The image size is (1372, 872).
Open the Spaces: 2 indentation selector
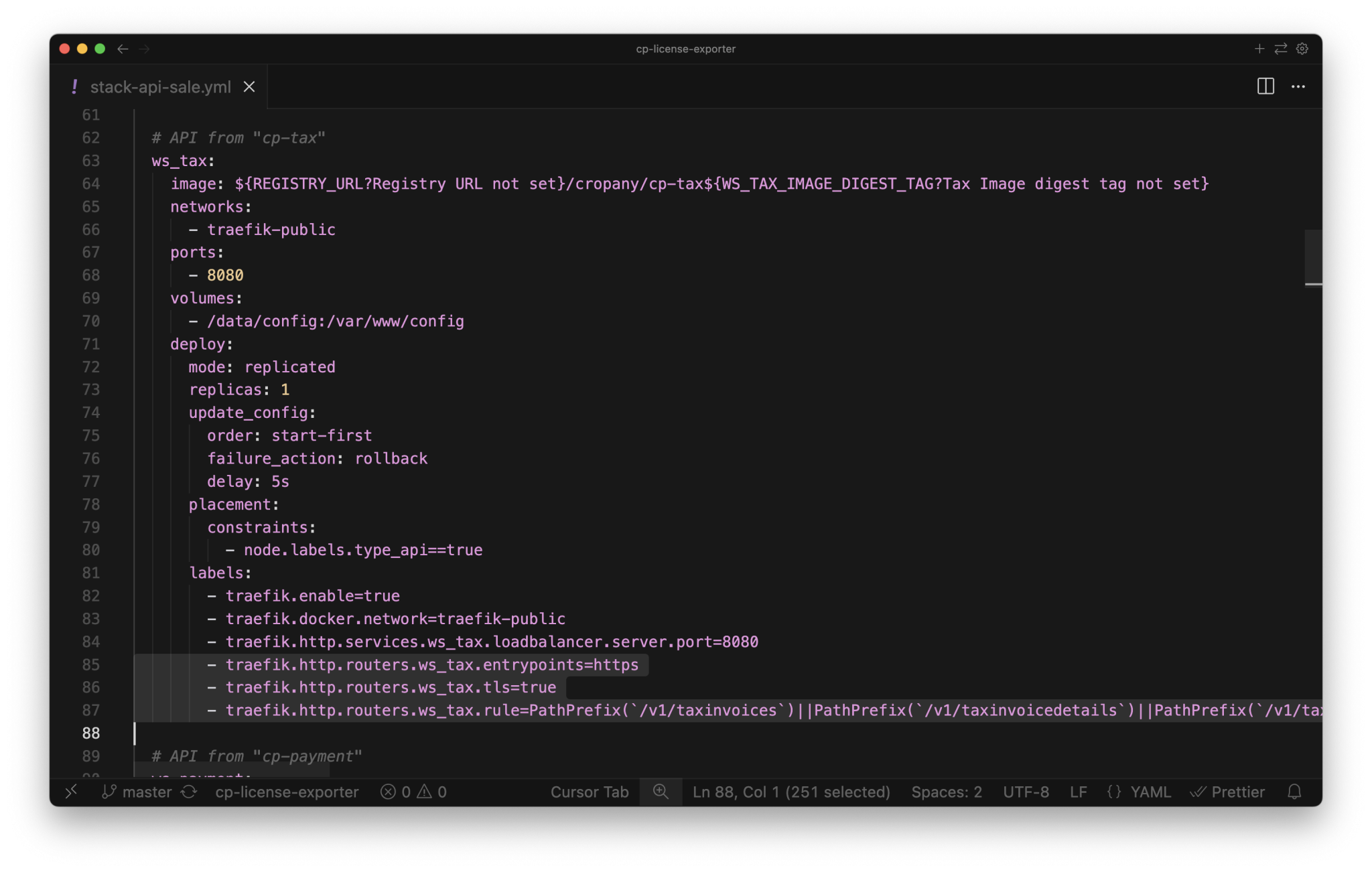pyautogui.click(x=946, y=792)
